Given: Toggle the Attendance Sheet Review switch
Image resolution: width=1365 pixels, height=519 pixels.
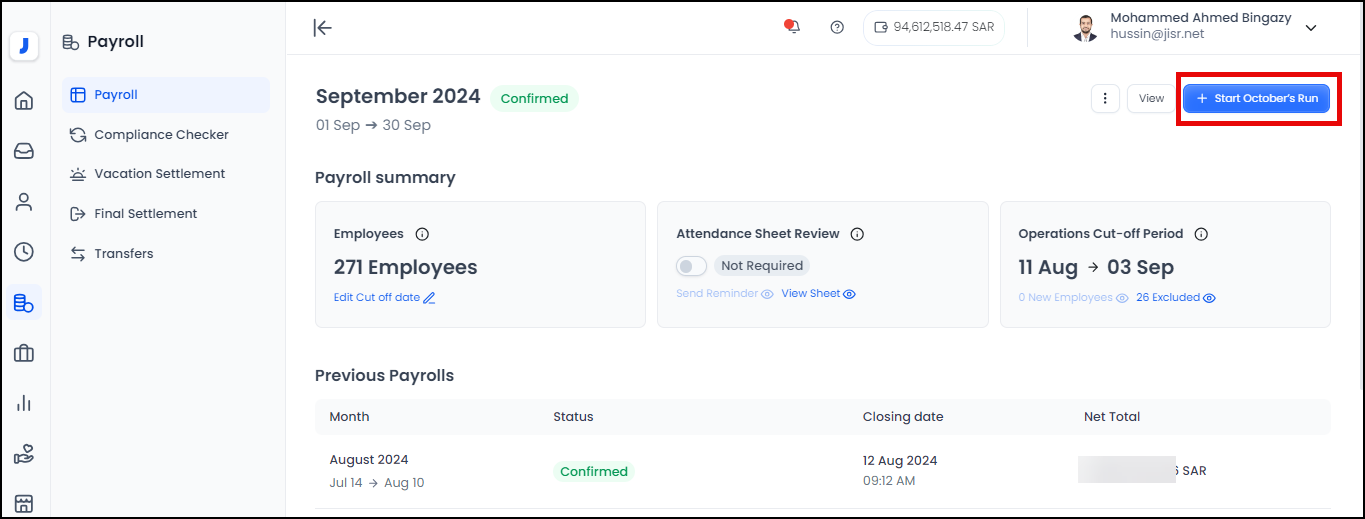Looking at the screenshot, I should click(x=692, y=266).
